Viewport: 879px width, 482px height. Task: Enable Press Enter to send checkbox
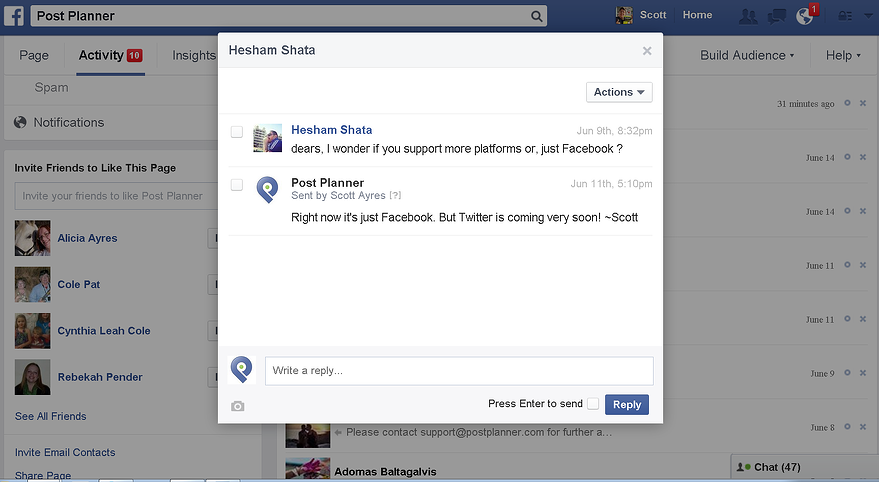click(x=593, y=404)
